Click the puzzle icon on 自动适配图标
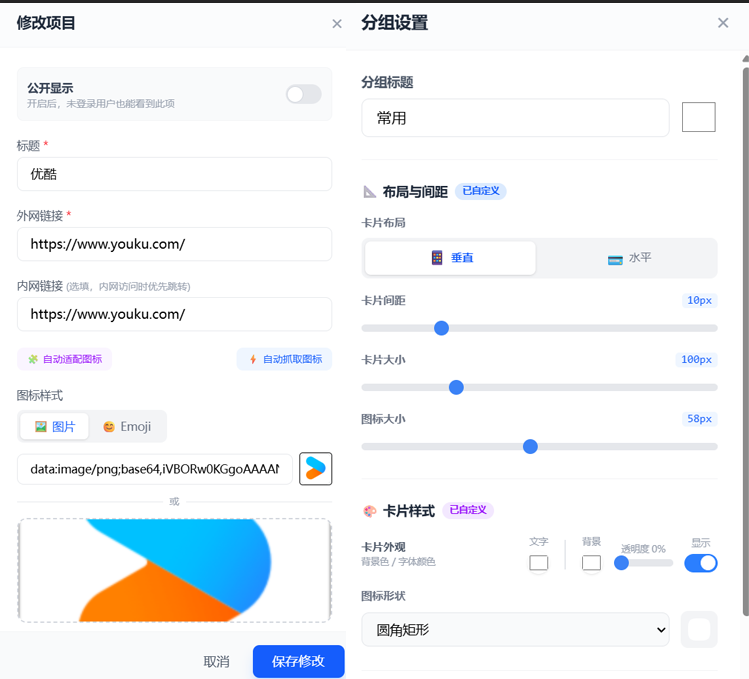The image size is (749, 679). click(32, 359)
